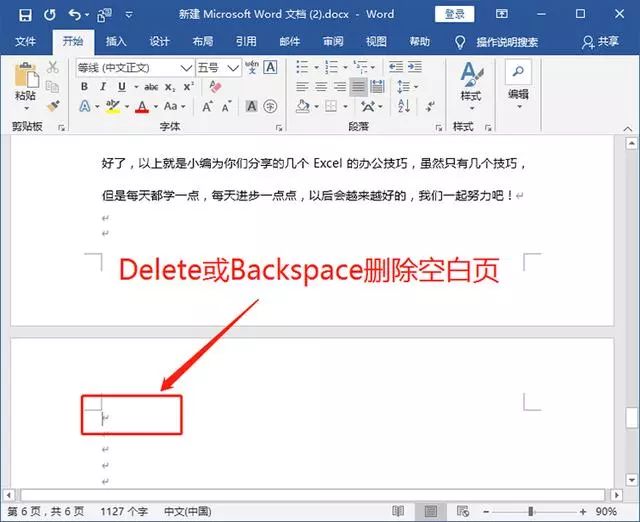Click the phonetic guide icon
The width and height of the screenshot is (640, 522).
[x=252, y=67]
